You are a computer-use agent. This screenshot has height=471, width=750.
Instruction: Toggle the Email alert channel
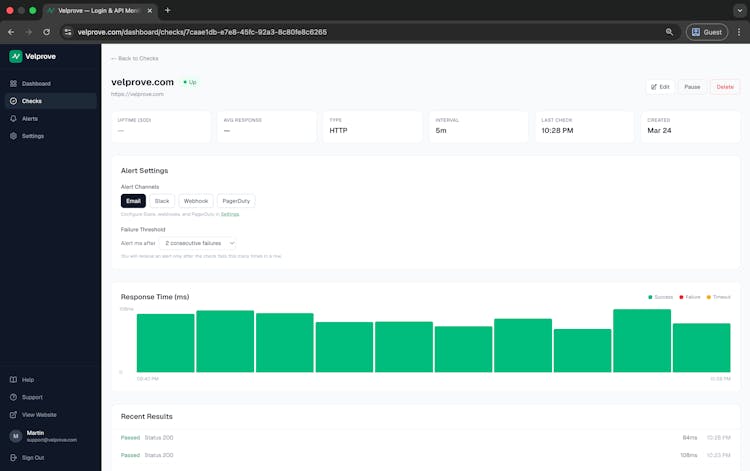(x=133, y=201)
